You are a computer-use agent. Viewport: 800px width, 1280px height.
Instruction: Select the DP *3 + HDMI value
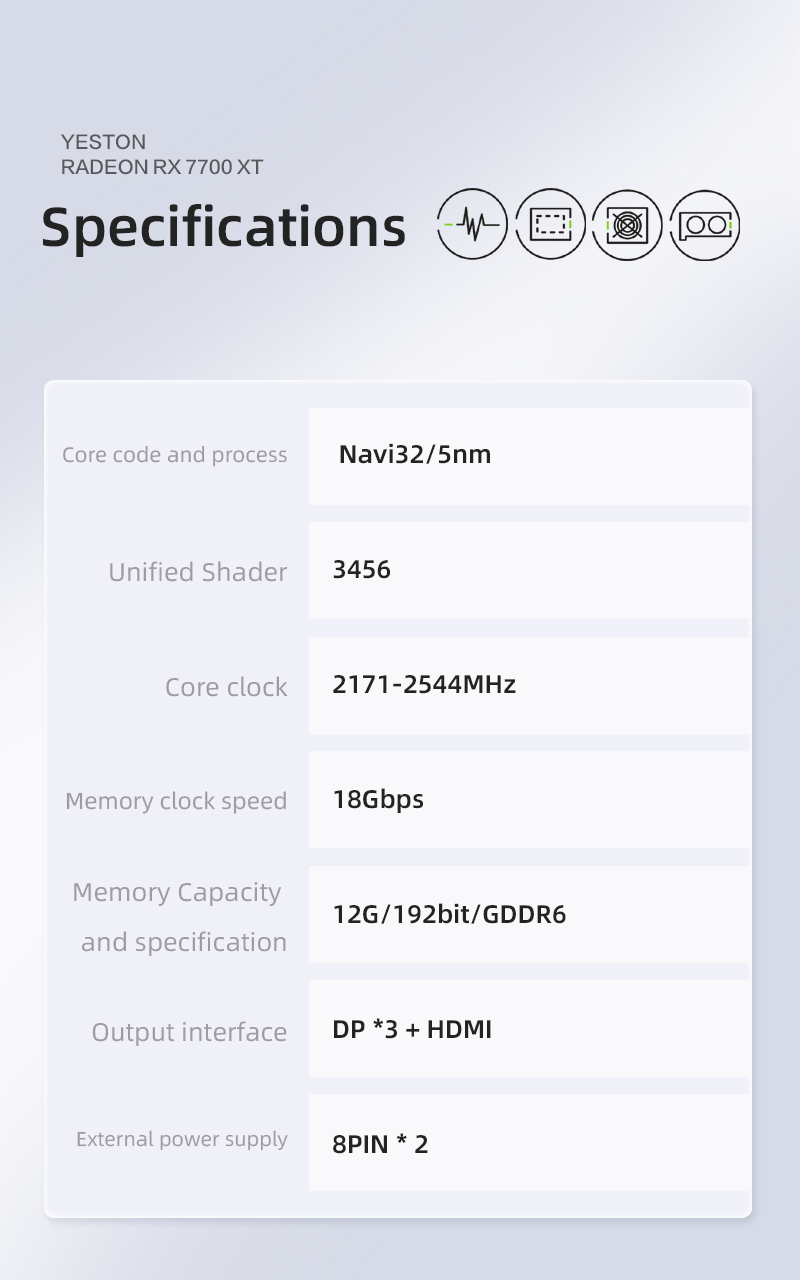tap(412, 1030)
